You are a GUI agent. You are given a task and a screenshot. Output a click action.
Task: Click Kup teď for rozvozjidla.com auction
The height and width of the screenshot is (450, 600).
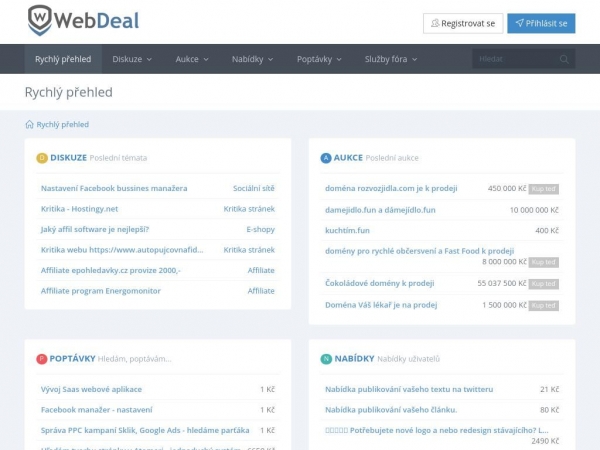(544, 189)
